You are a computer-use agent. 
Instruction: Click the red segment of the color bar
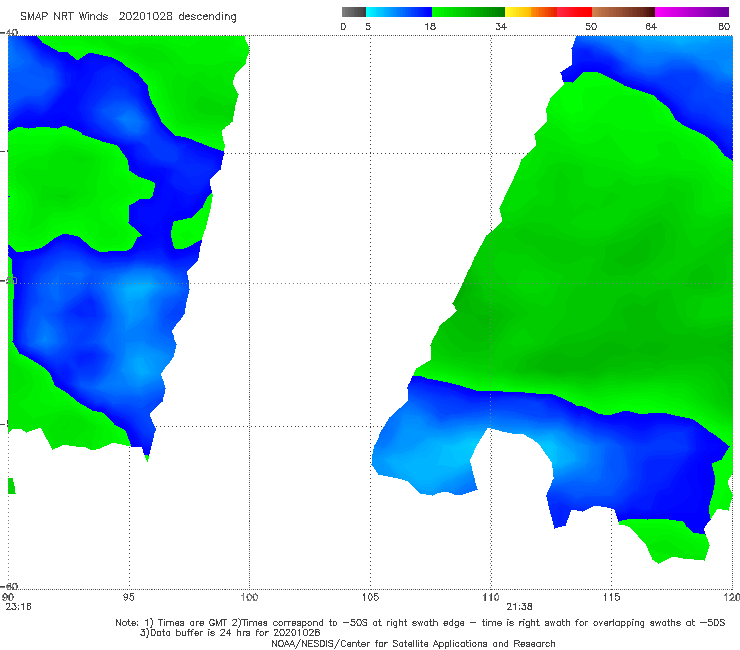coord(574,12)
